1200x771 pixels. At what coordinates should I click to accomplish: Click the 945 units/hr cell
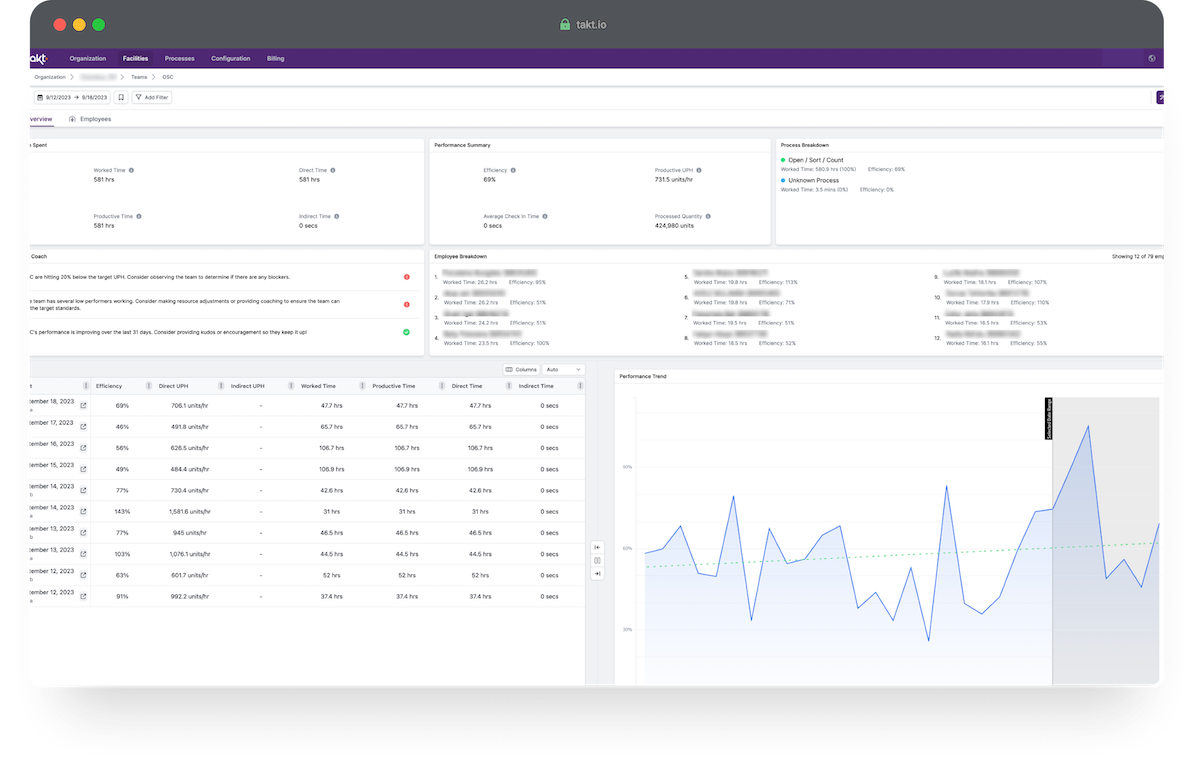190,533
